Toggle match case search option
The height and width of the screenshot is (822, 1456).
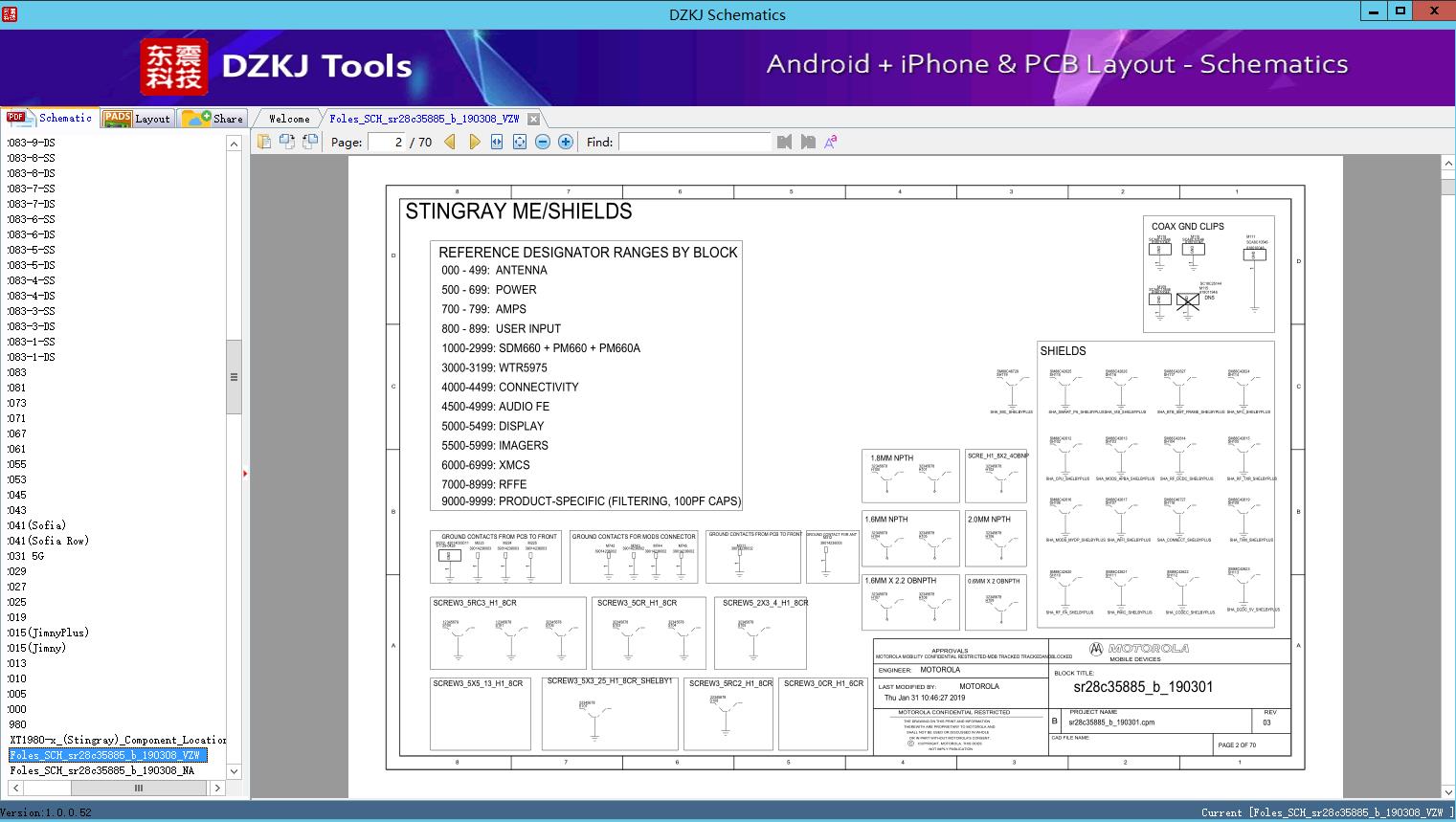(831, 142)
